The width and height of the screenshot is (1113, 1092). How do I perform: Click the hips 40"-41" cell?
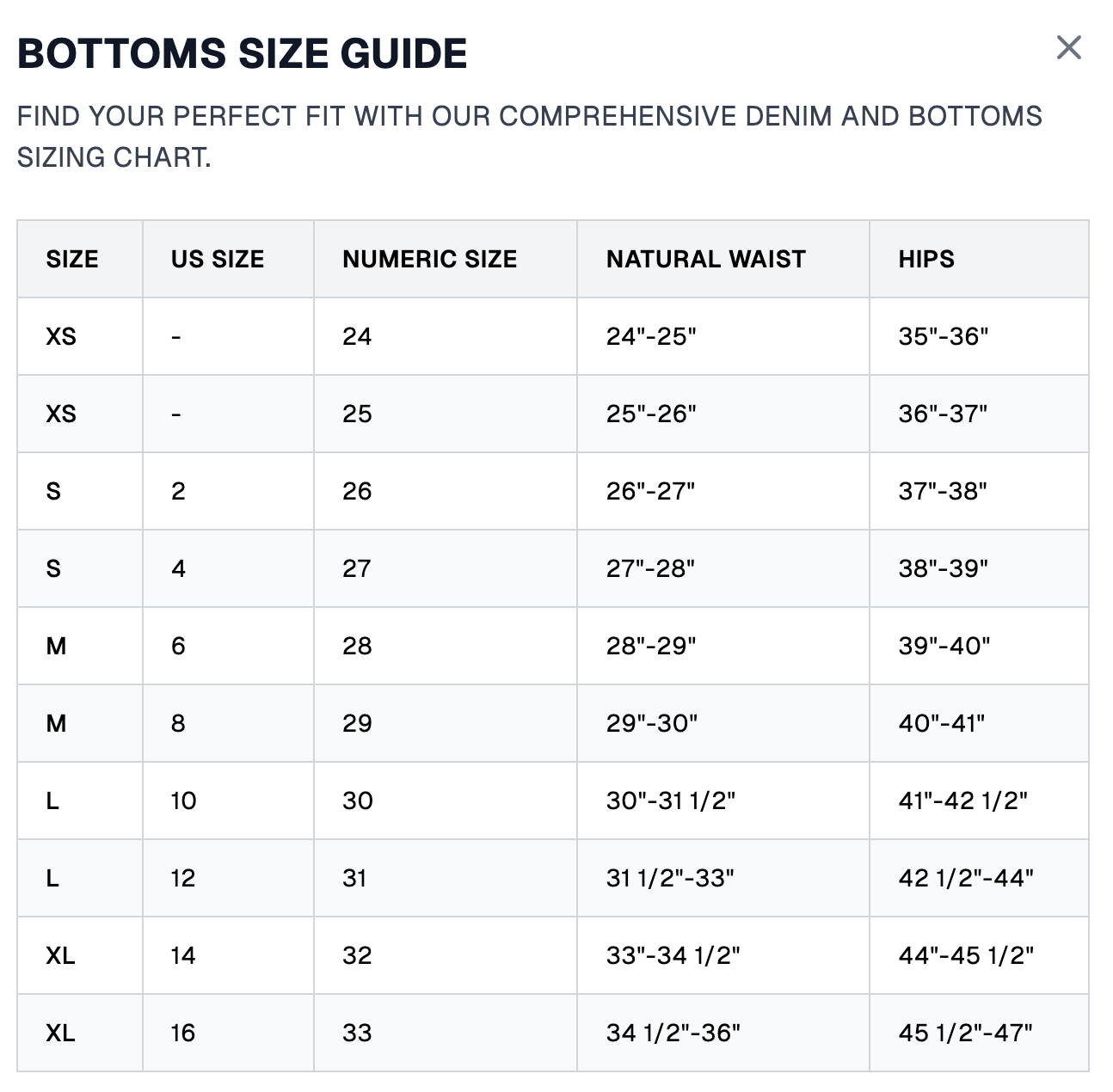pos(942,723)
